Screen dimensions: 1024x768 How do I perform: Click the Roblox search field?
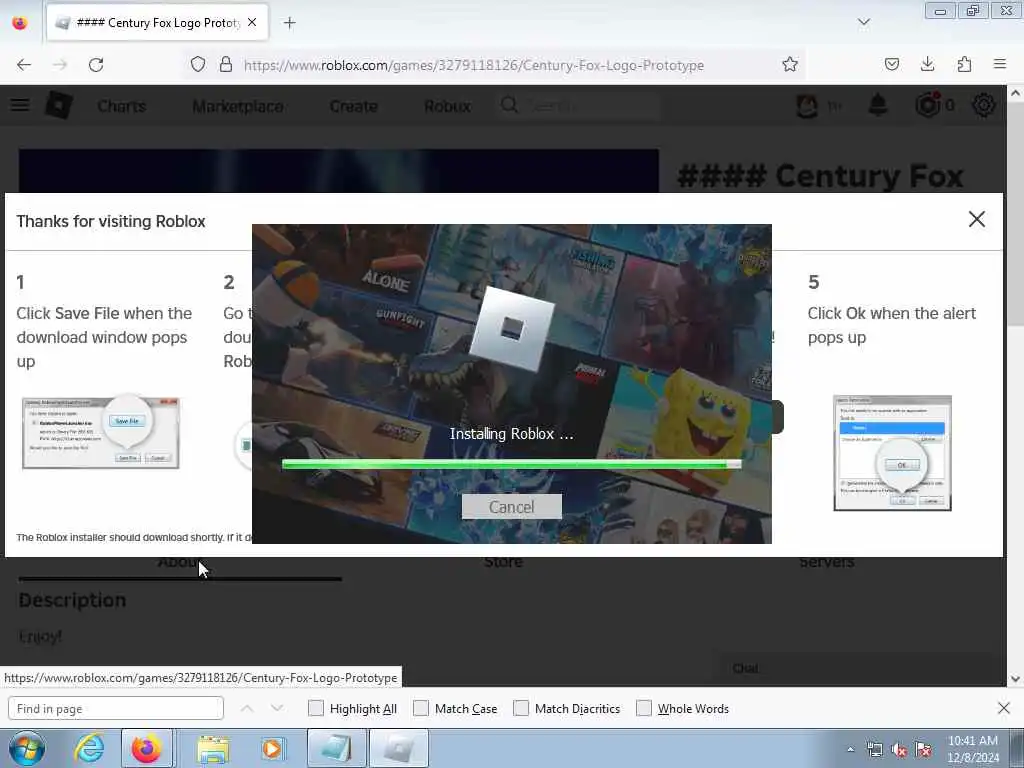580,106
